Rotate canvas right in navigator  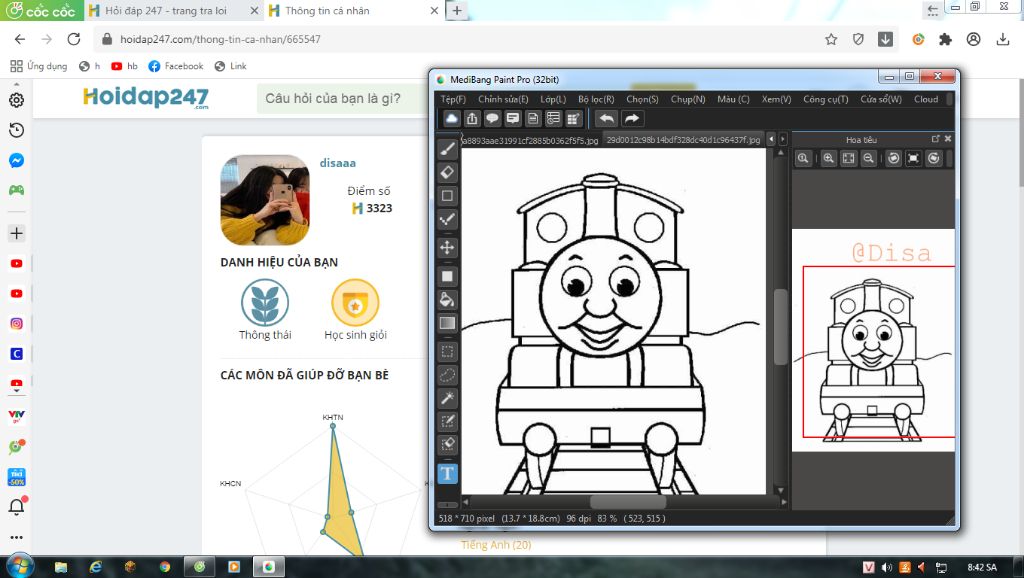click(934, 158)
